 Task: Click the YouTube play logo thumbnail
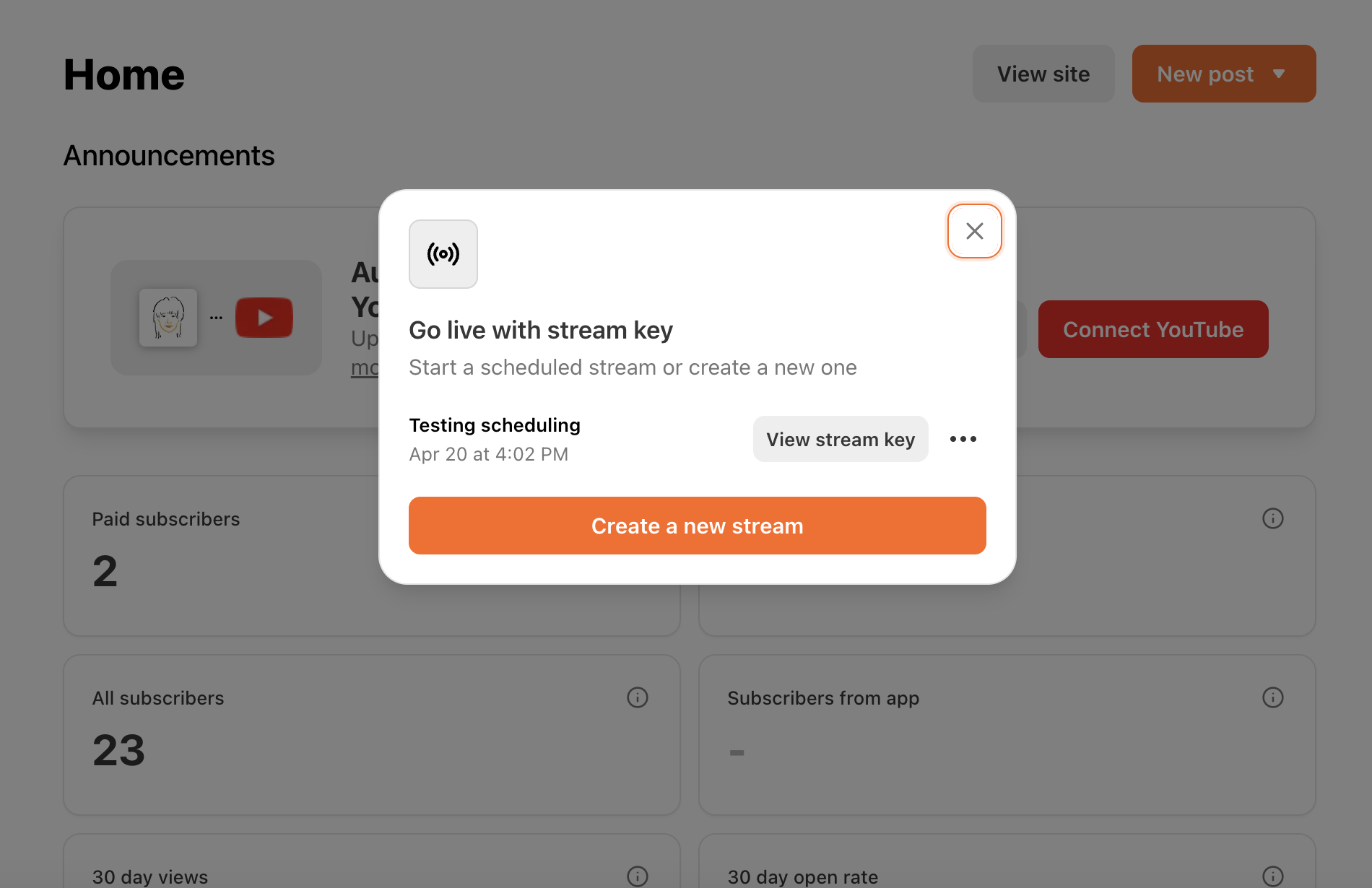pos(264,318)
